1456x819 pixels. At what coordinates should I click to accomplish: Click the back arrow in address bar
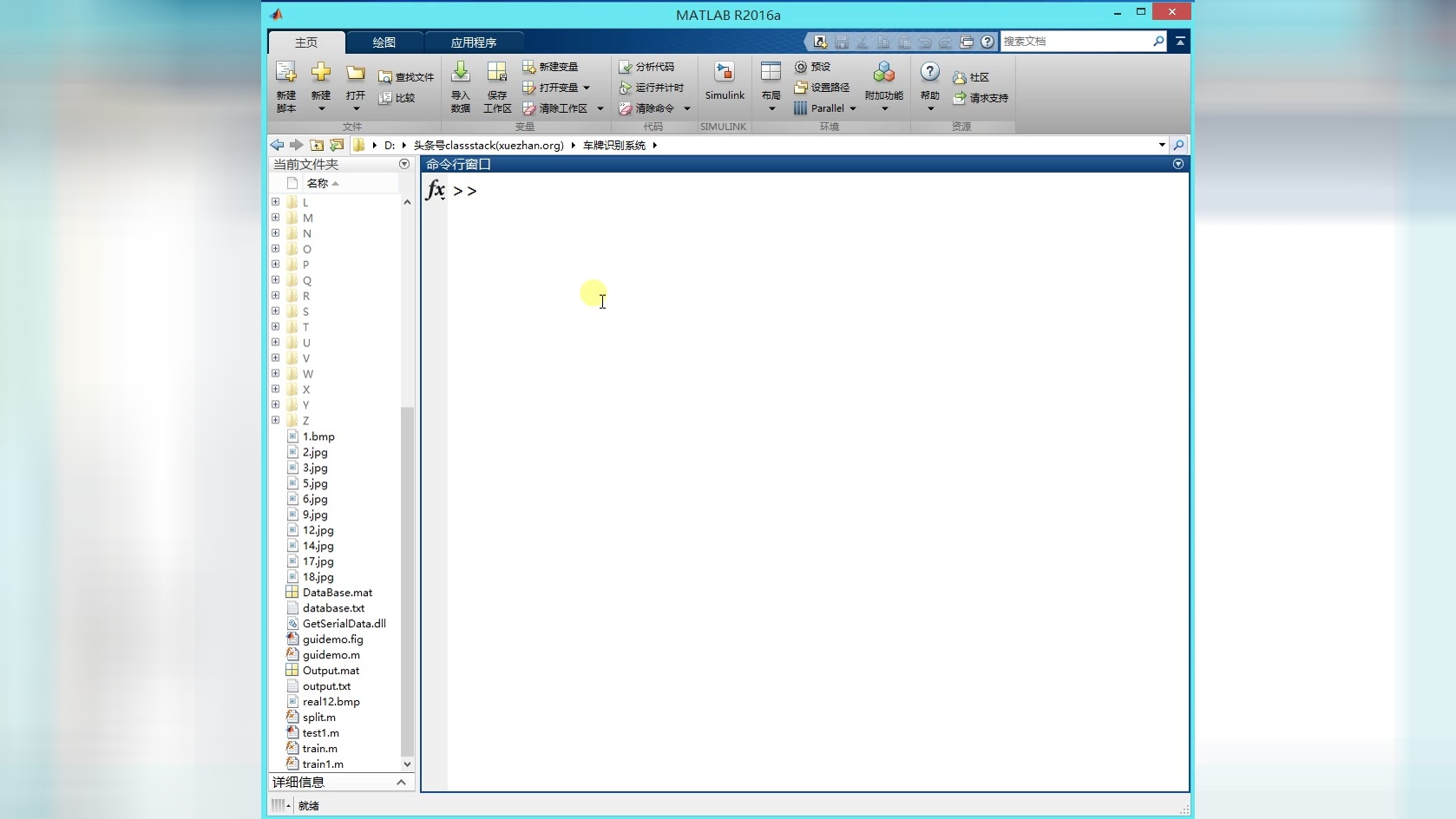(277, 145)
